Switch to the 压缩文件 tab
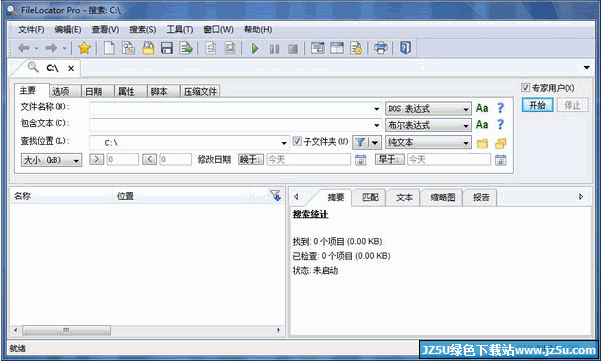 200,91
